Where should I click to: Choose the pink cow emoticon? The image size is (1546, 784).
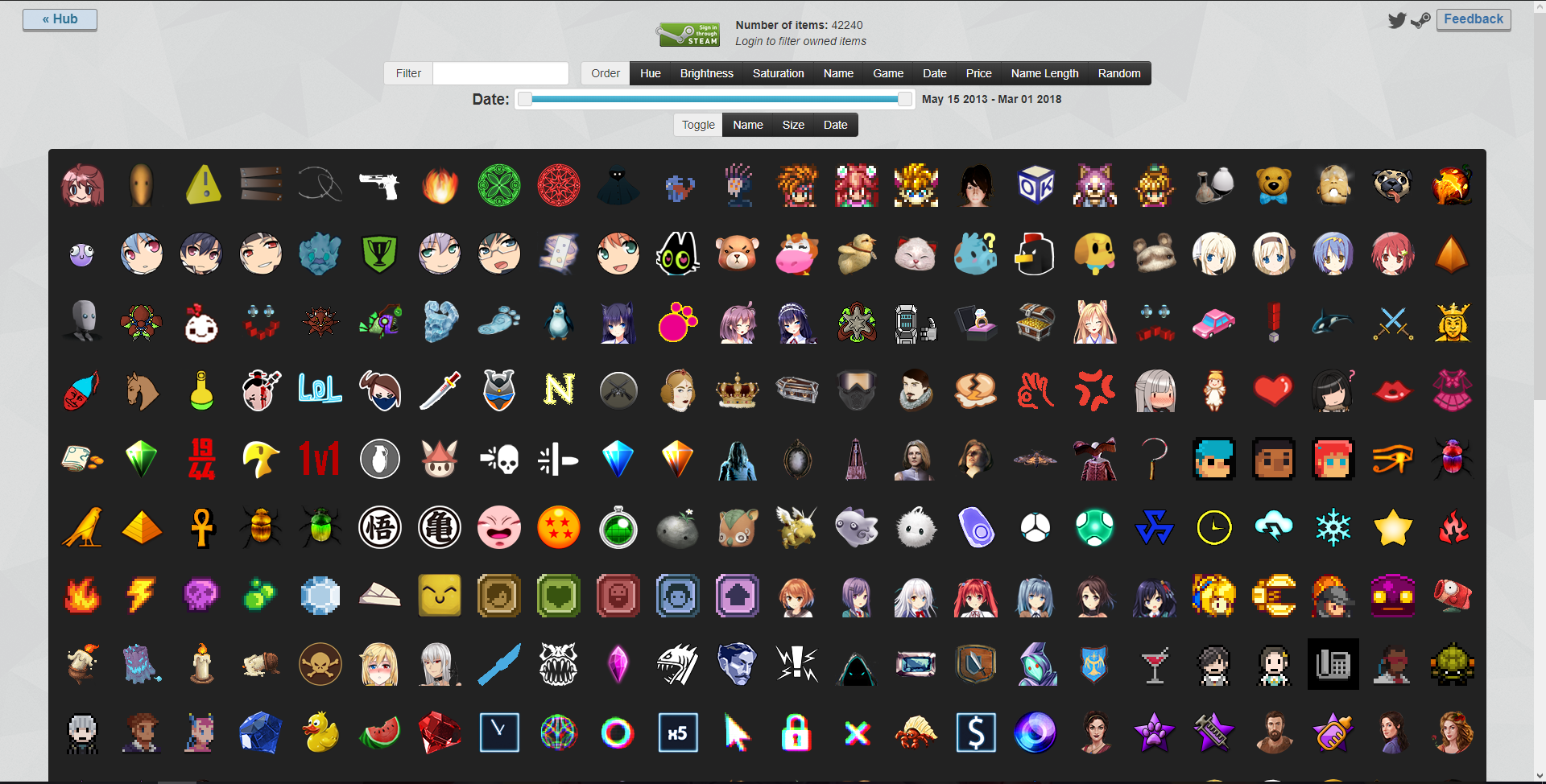click(x=797, y=254)
